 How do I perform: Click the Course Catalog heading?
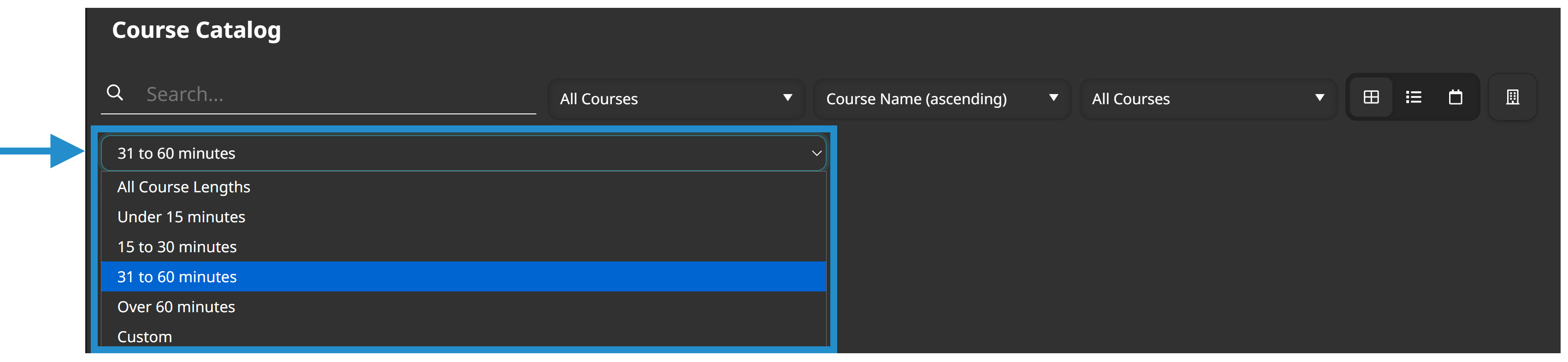click(196, 30)
